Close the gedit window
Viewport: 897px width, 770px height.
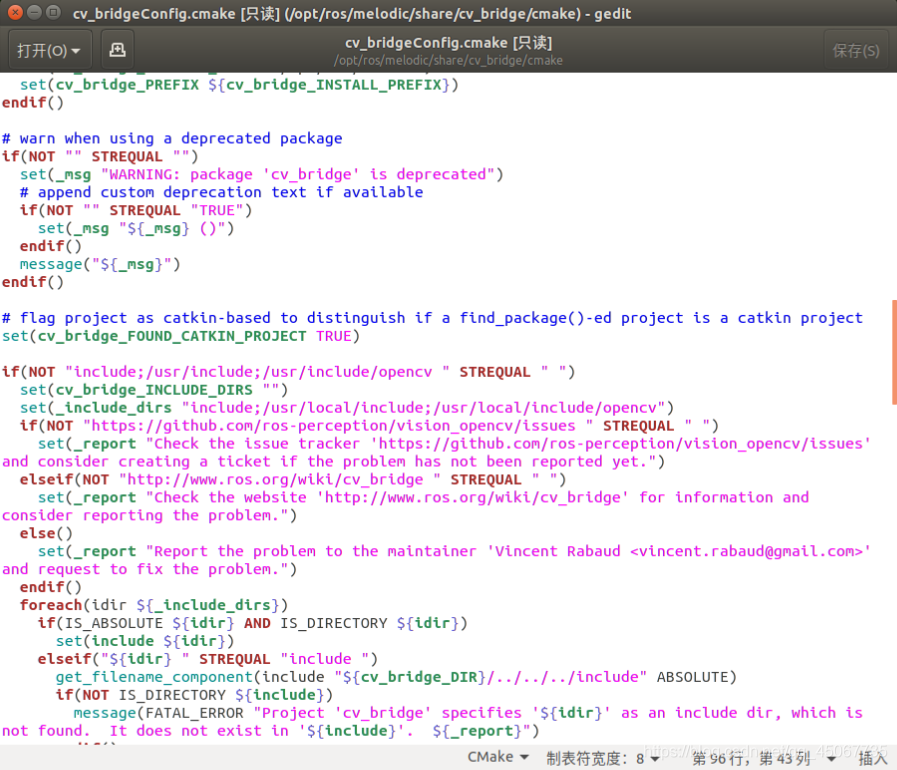(x=15, y=12)
